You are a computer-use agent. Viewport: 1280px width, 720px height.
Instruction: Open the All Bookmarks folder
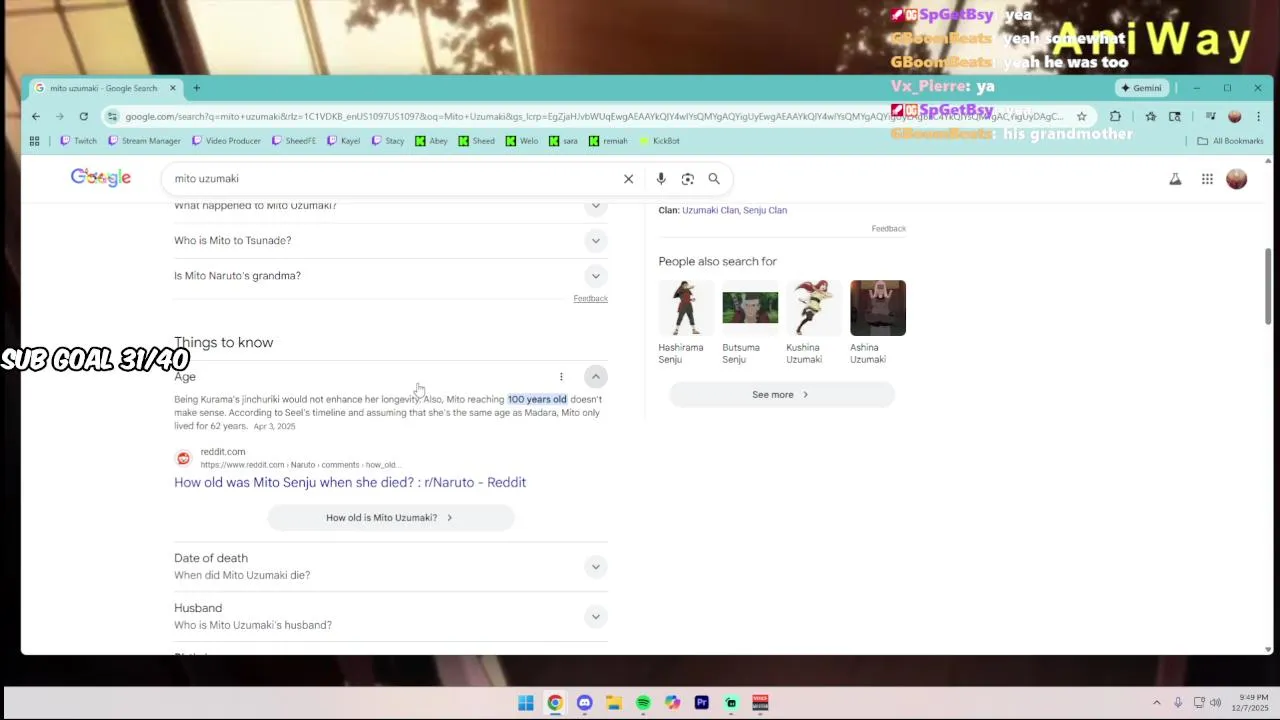pos(1230,141)
